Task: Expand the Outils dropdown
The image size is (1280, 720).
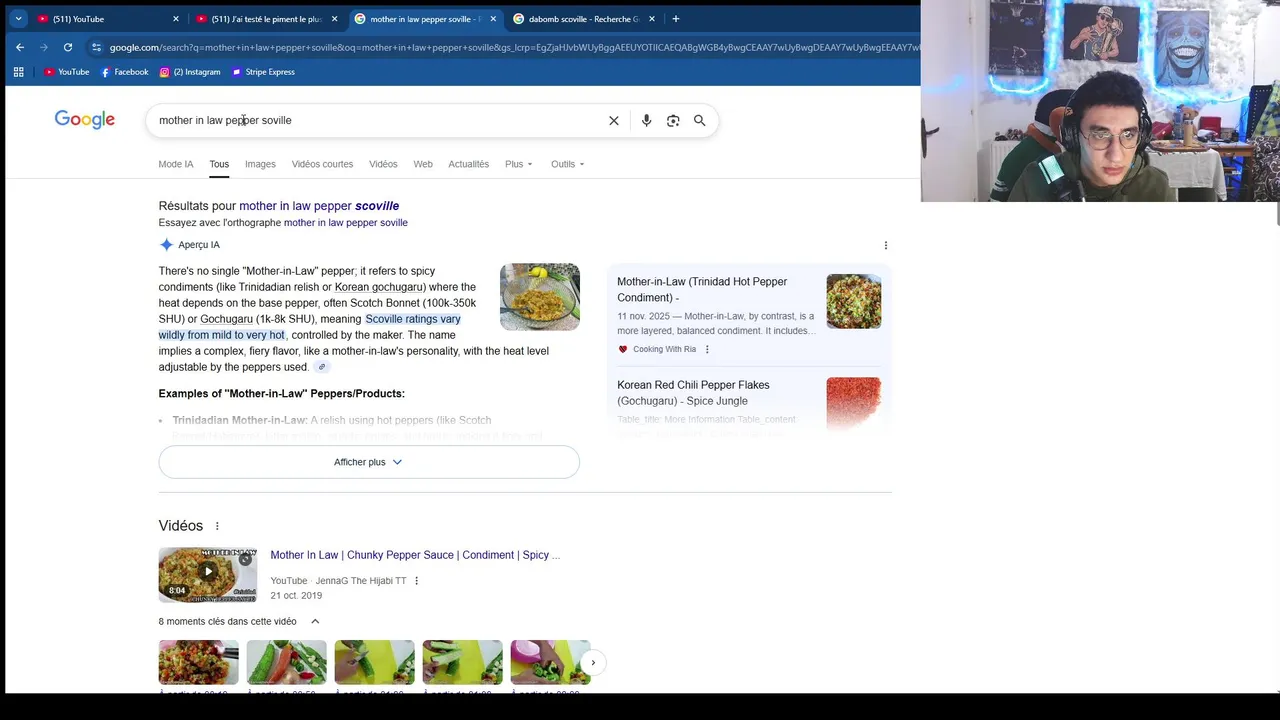Action: pos(567,164)
